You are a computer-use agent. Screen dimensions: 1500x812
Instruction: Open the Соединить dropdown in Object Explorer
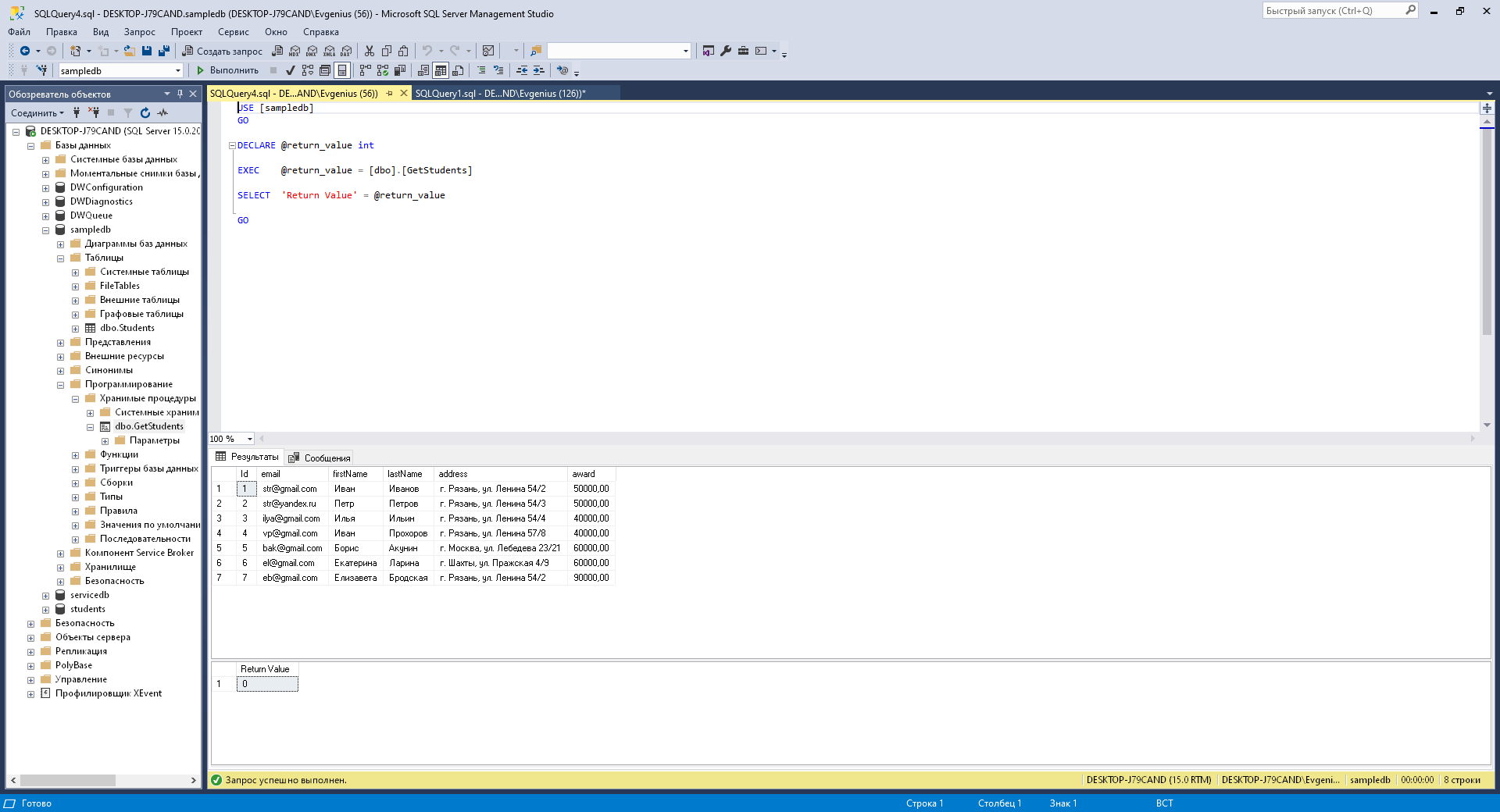[x=37, y=112]
